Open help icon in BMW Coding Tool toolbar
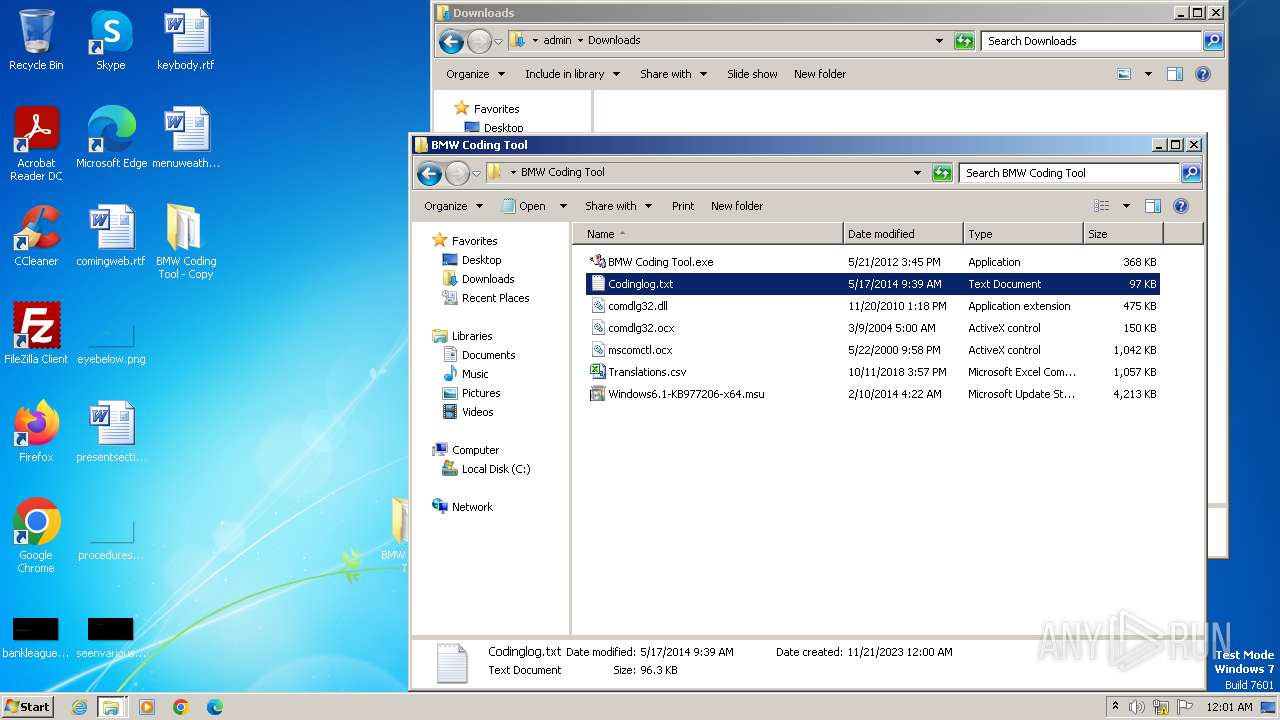 point(1181,206)
